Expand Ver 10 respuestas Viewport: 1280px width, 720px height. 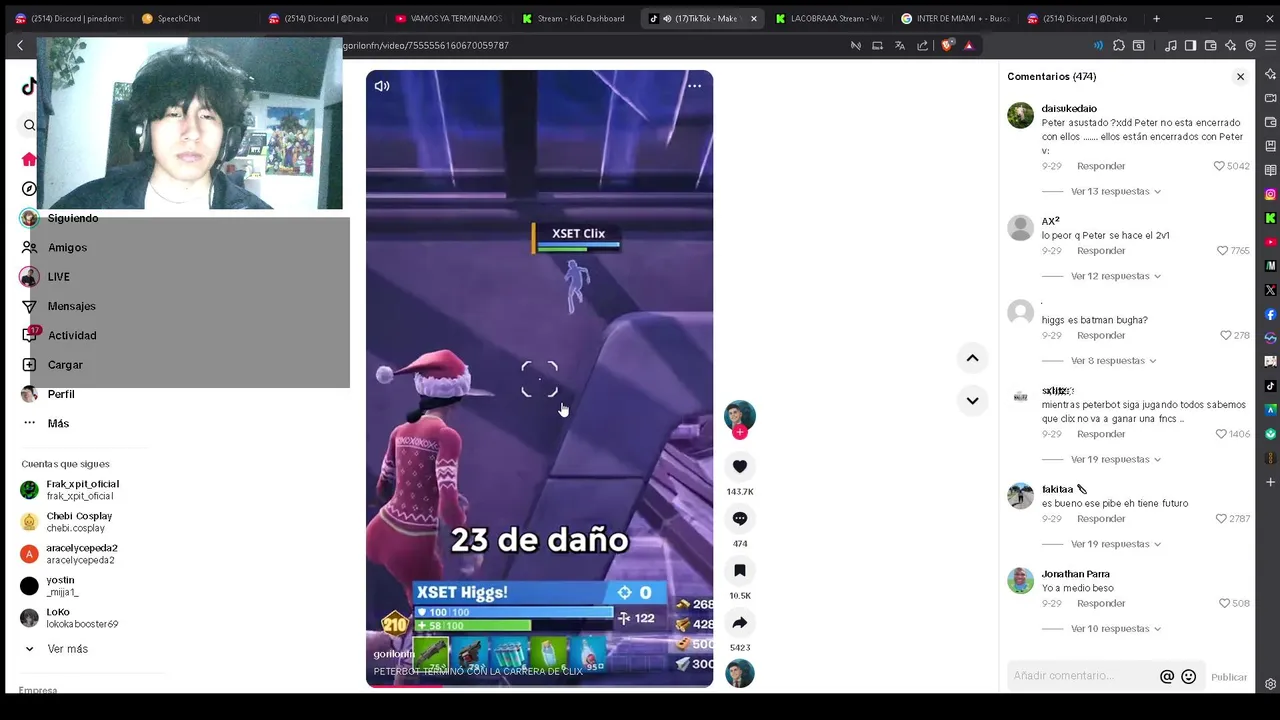tap(1115, 629)
